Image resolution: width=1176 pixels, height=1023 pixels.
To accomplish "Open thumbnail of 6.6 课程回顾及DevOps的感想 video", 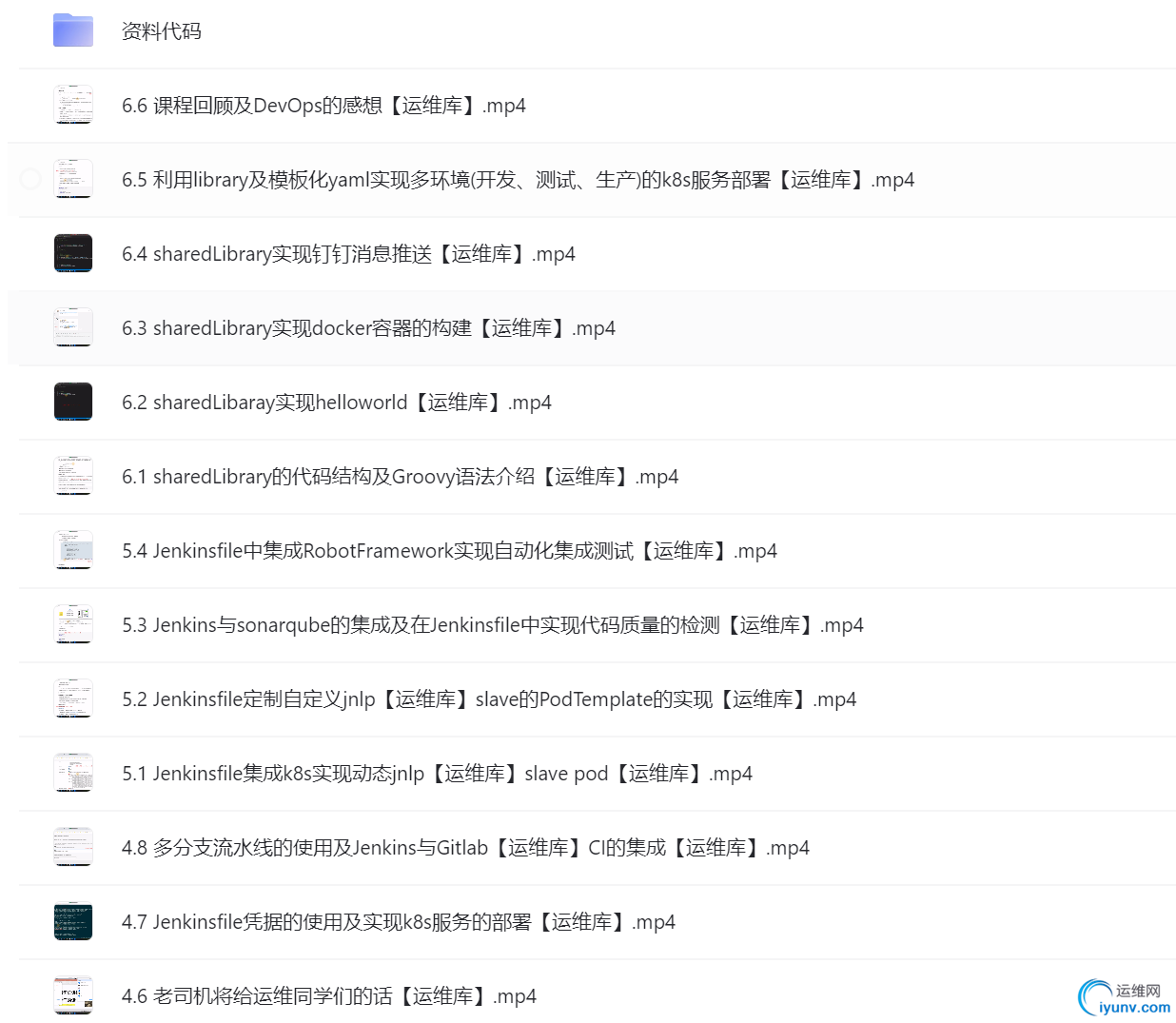I will [73, 105].
